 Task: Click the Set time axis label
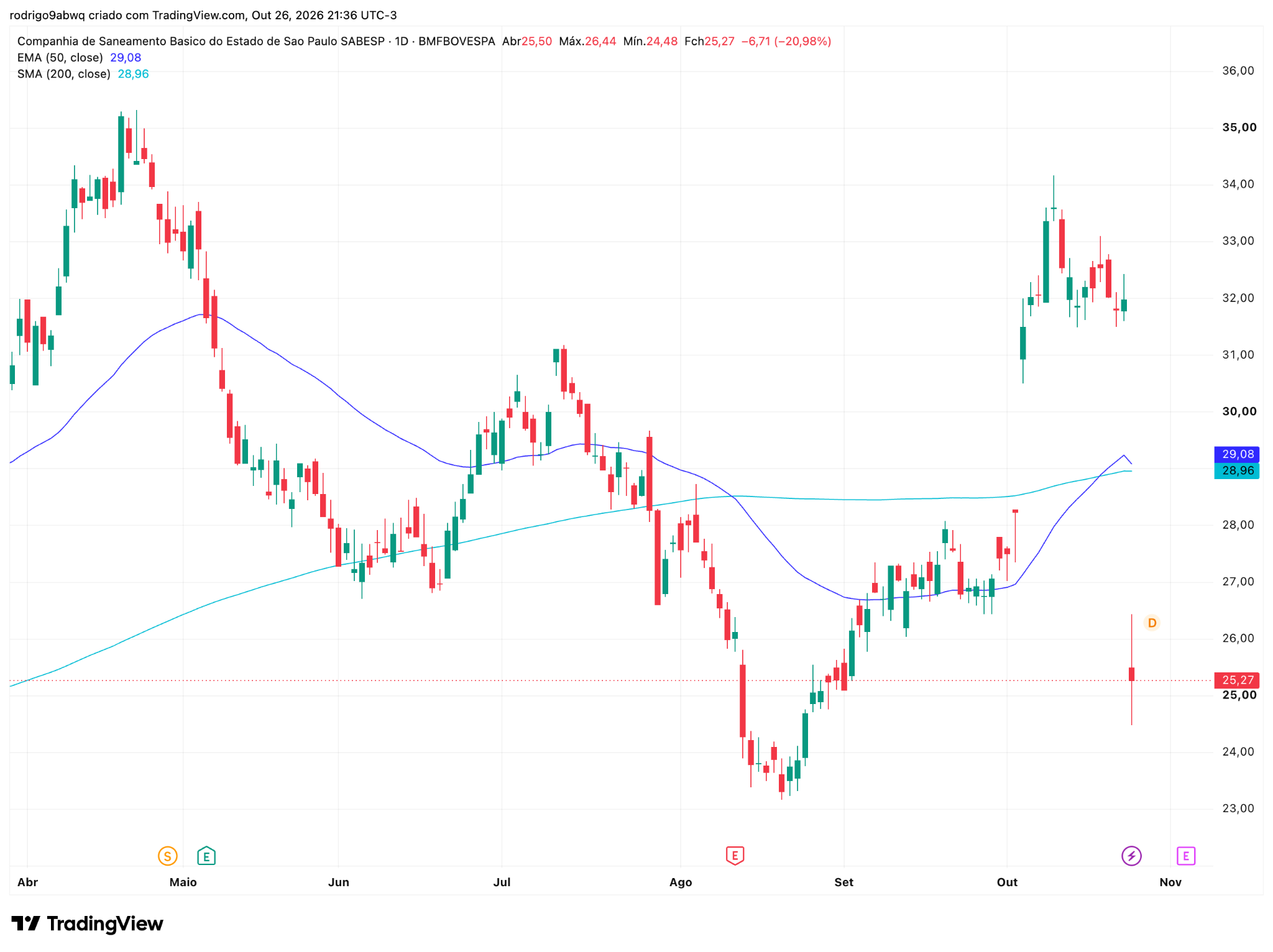(843, 882)
